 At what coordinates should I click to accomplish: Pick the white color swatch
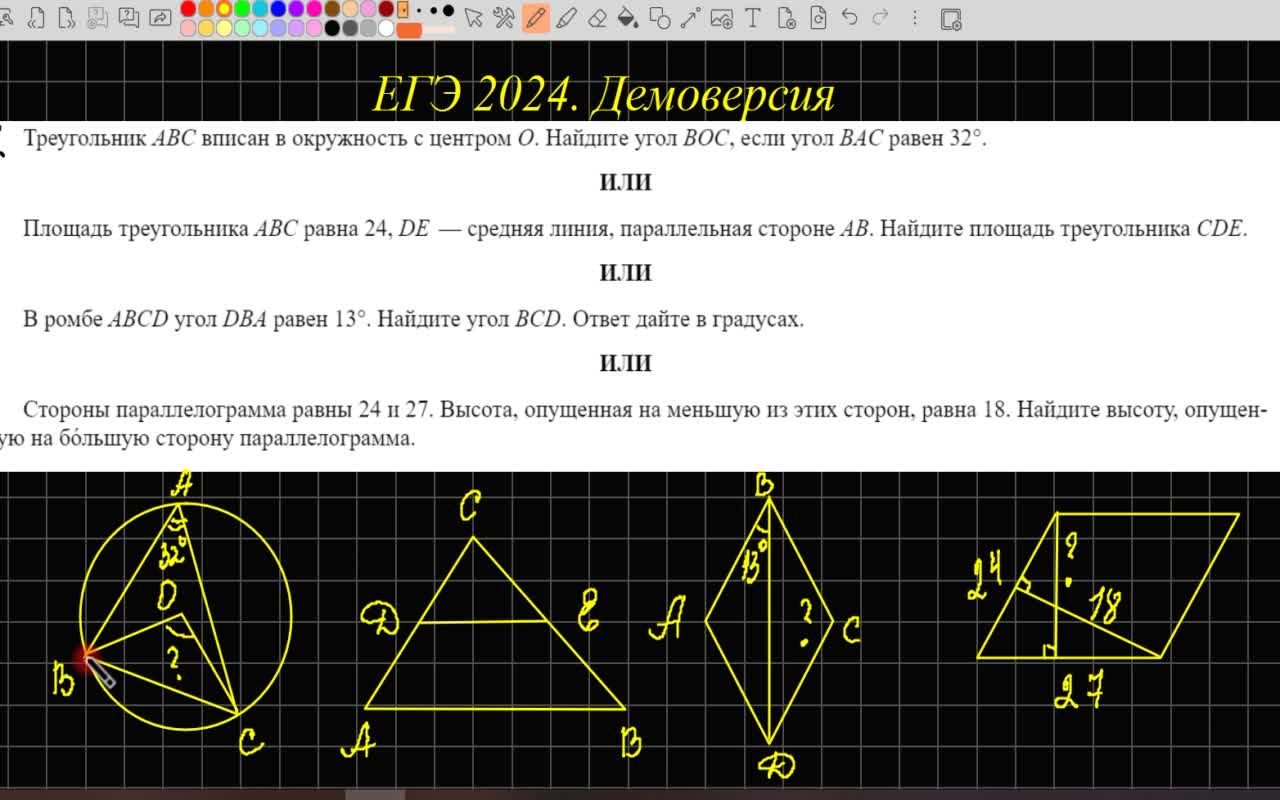[386, 28]
